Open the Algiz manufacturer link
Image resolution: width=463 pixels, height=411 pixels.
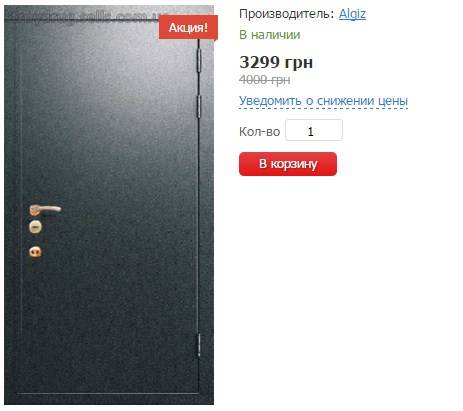click(x=352, y=14)
